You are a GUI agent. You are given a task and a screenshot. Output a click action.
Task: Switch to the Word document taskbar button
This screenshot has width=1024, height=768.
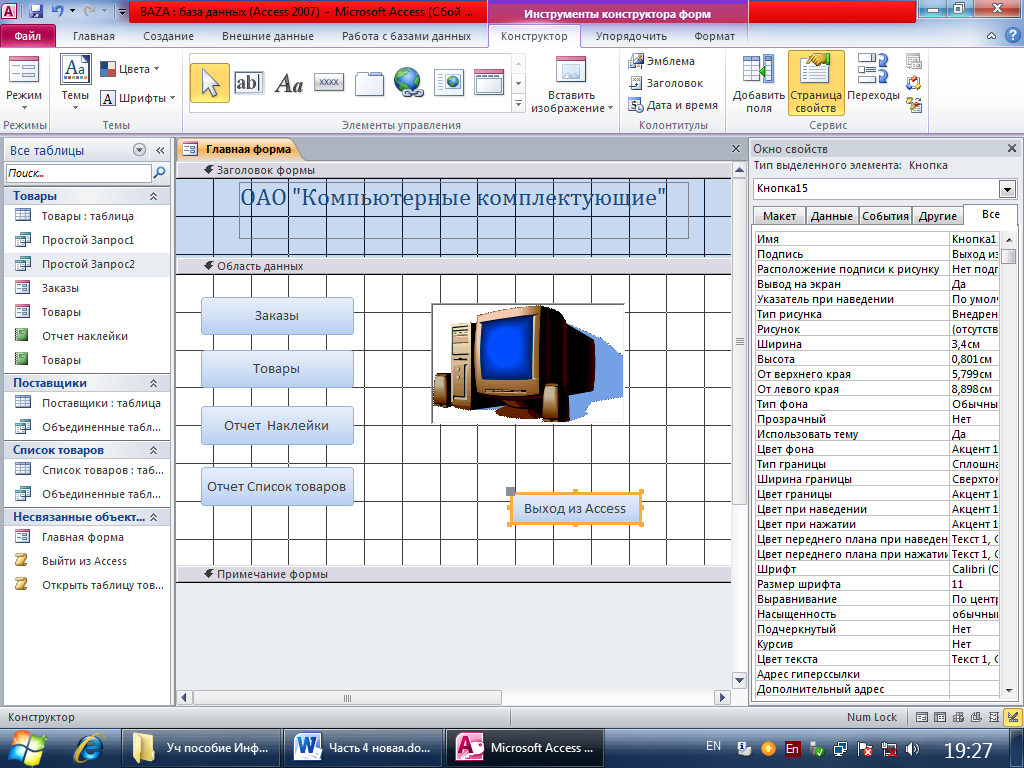coord(361,748)
